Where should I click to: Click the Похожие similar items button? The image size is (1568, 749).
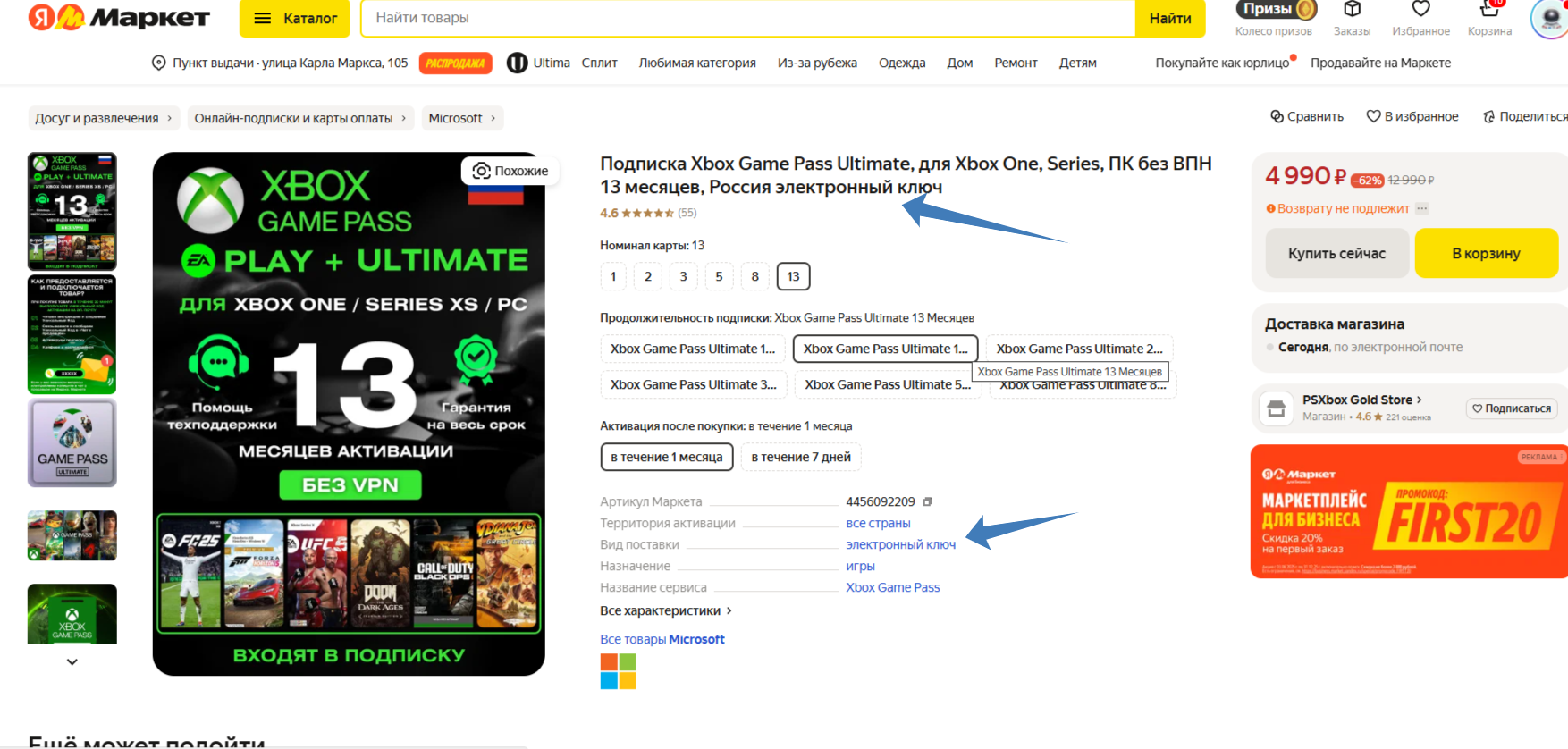510,171
